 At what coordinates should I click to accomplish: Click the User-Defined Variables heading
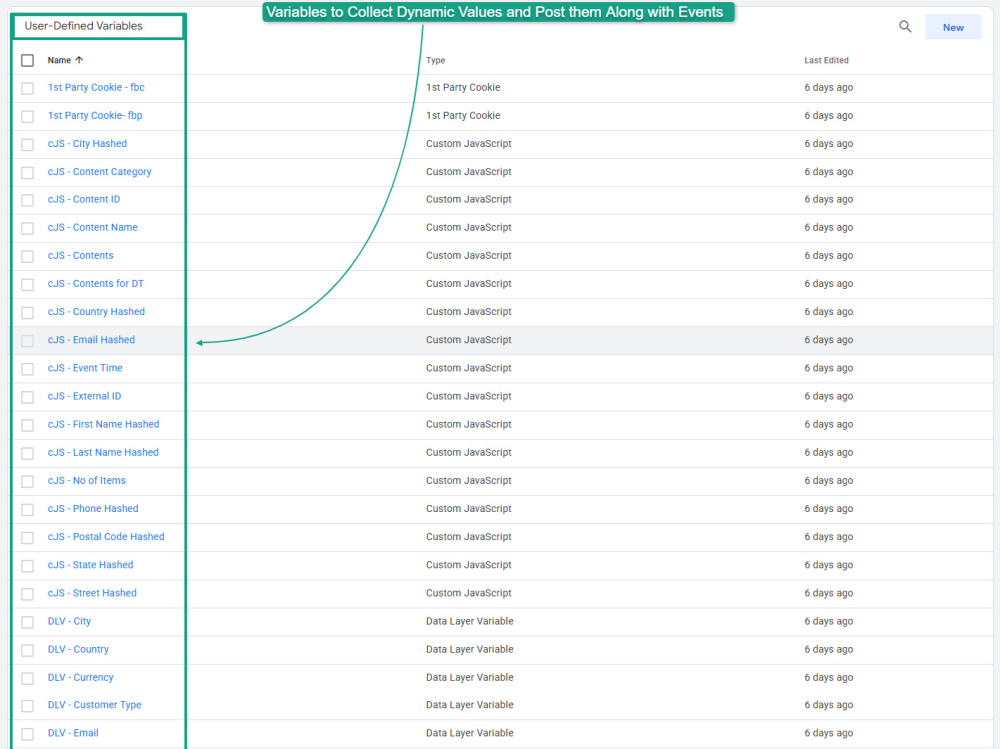[x=84, y=26]
